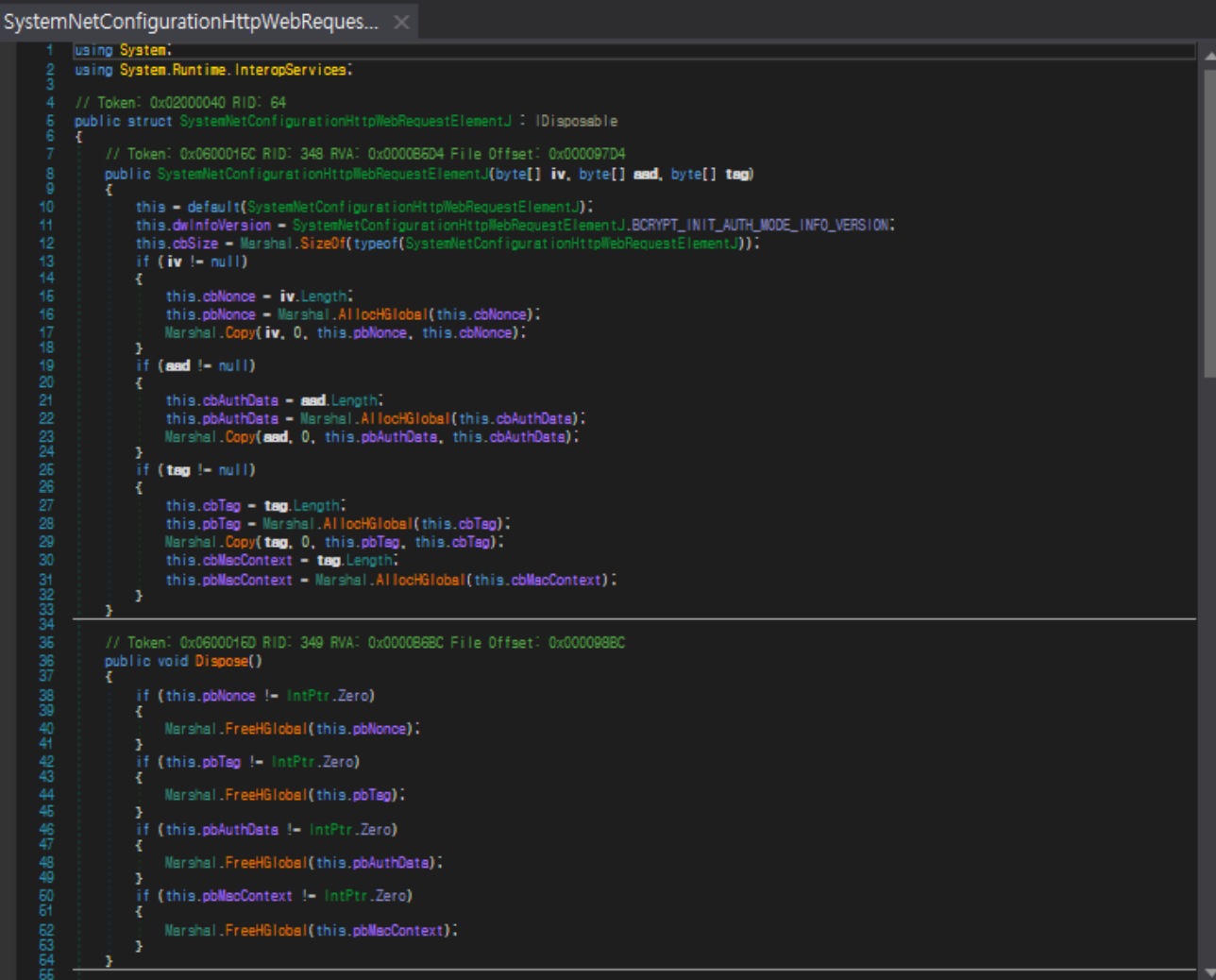This screenshot has height=980, width=1216.
Task: Click the pbMacContext field assignment on line 31
Action: point(248,580)
